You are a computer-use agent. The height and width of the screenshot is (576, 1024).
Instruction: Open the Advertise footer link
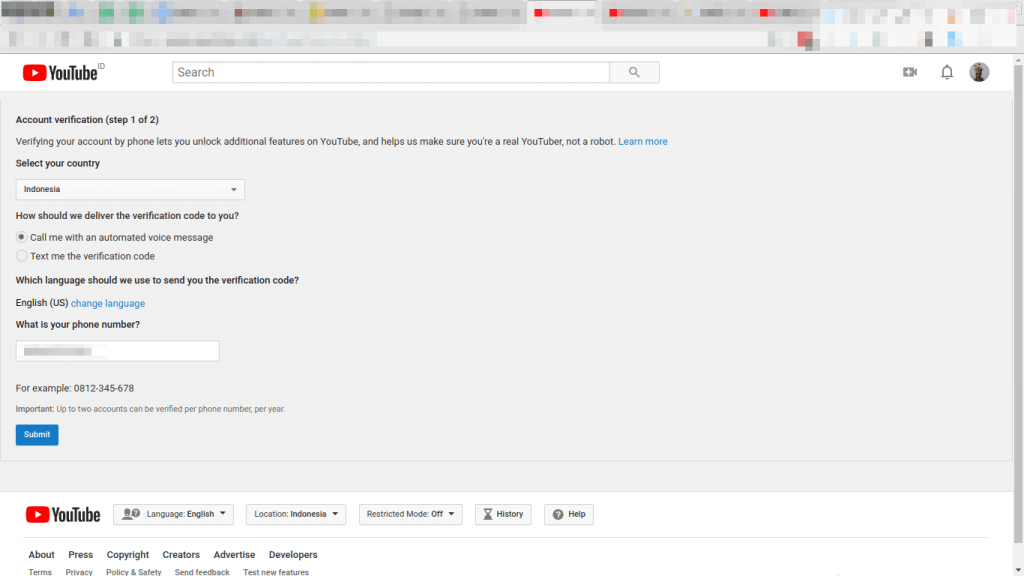tap(234, 554)
